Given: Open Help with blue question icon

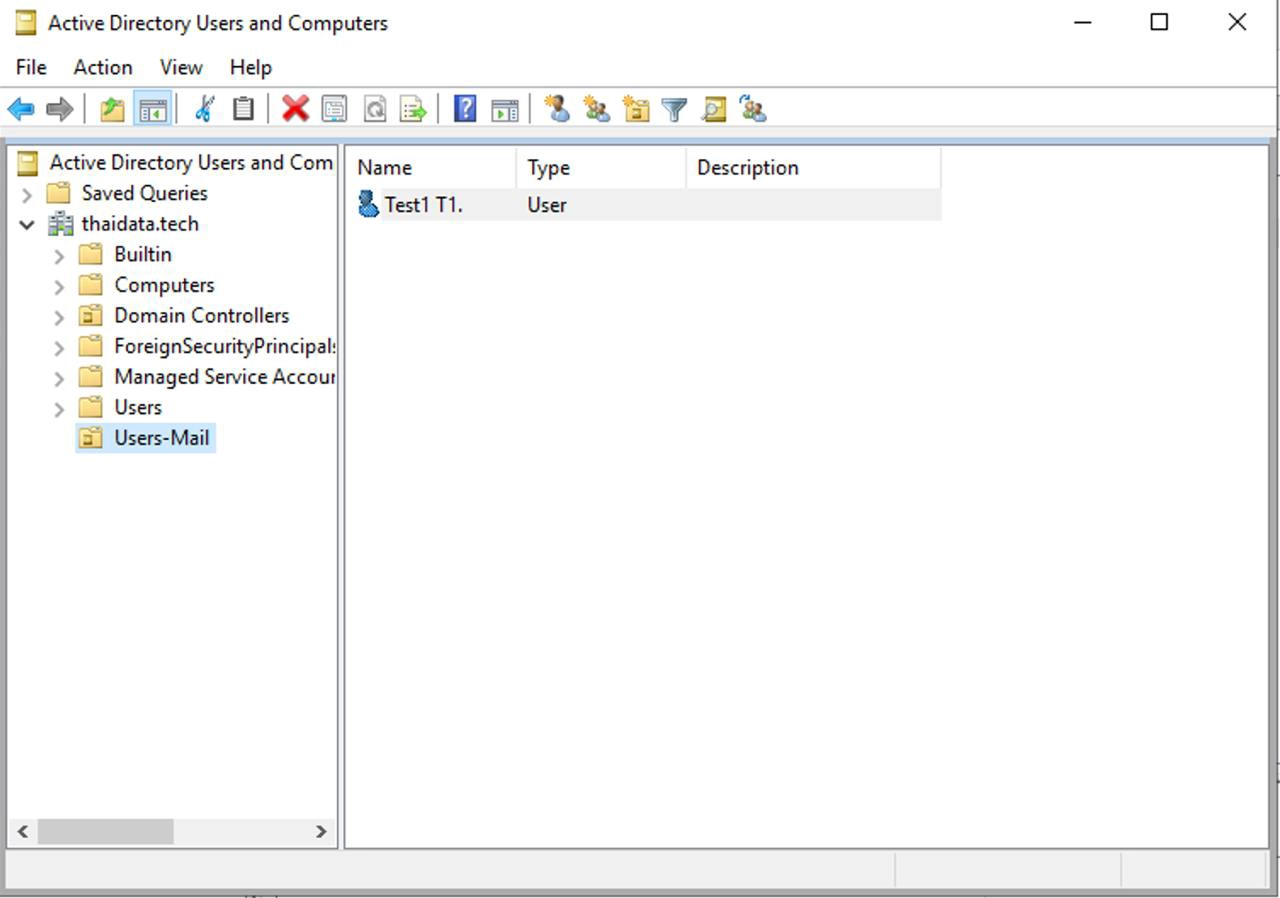Looking at the screenshot, I should coord(465,109).
